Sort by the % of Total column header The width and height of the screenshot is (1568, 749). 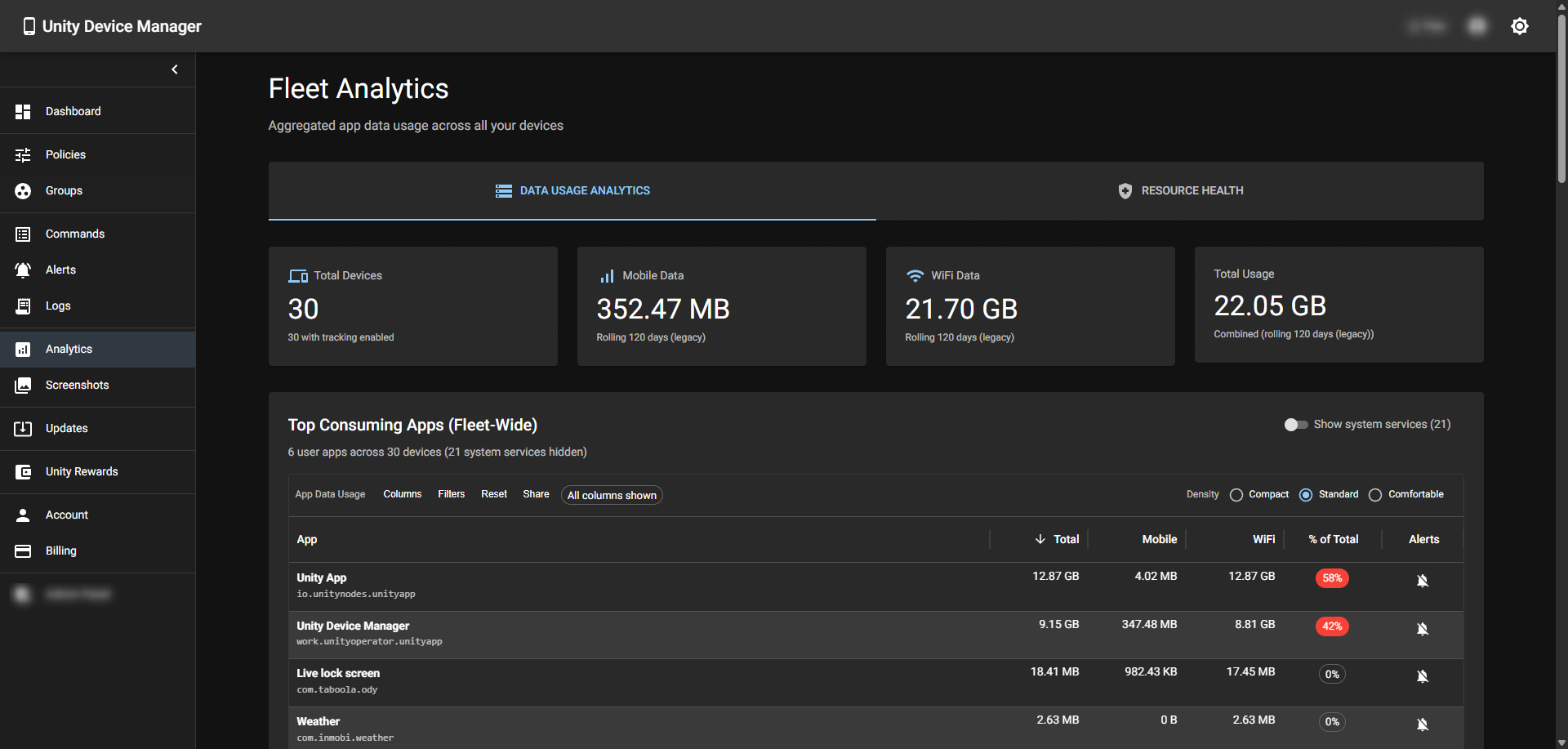tap(1334, 539)
